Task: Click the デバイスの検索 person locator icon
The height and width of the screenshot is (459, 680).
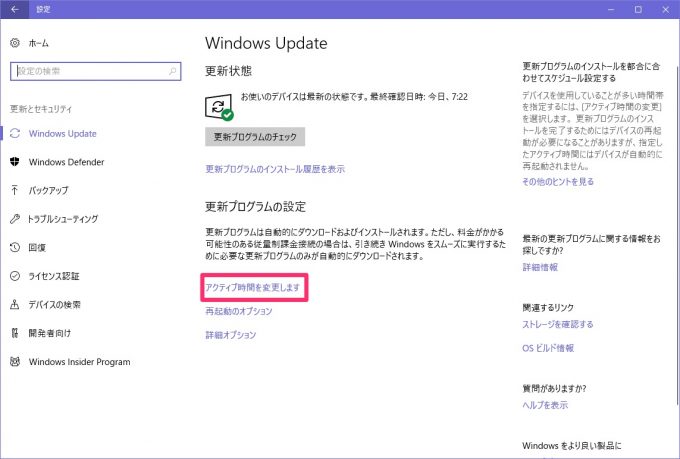Action: pyautogui.click(x=15, y=305)
